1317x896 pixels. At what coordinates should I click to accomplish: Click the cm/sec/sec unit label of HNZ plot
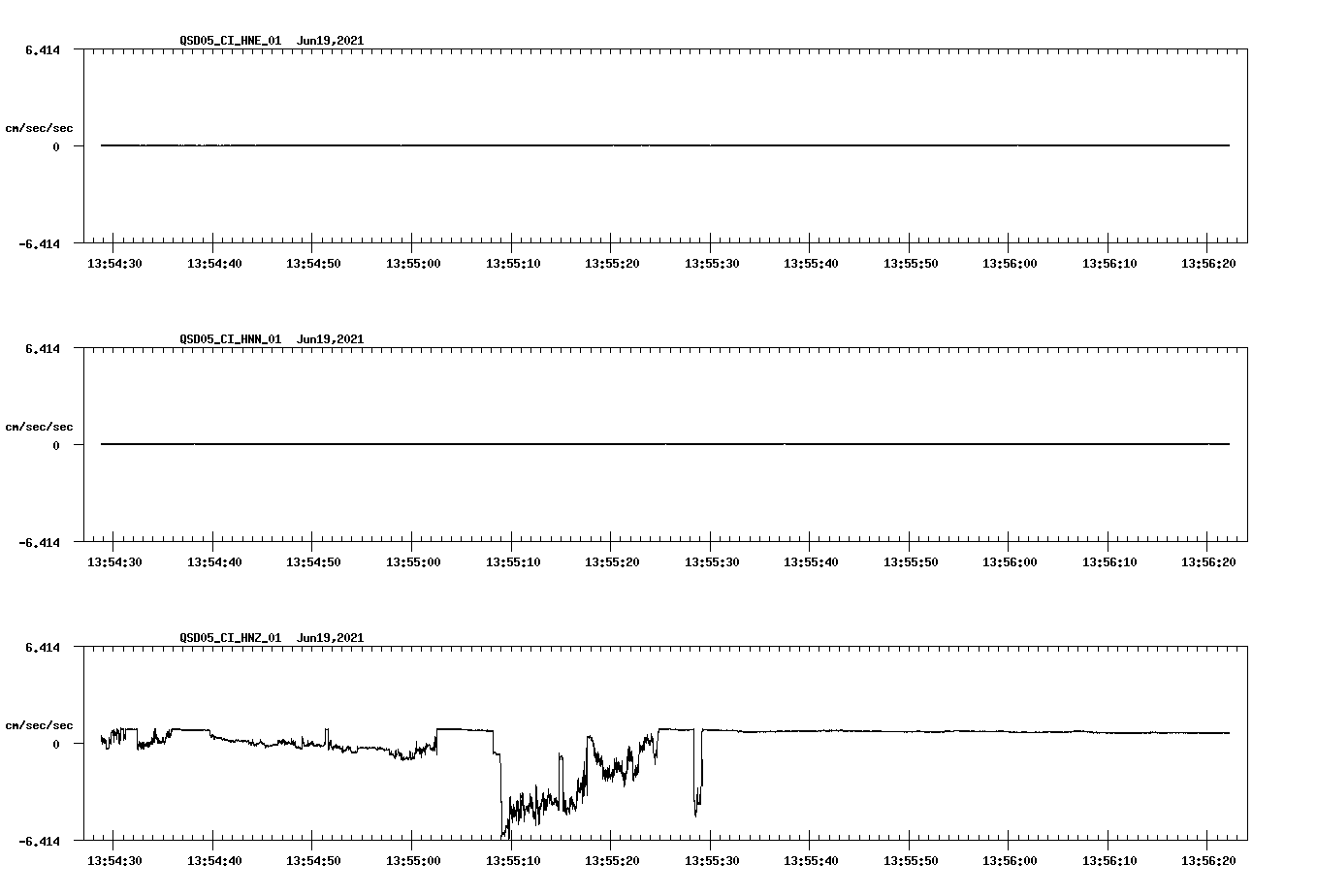pyautogui.click(x=40, y=725)
